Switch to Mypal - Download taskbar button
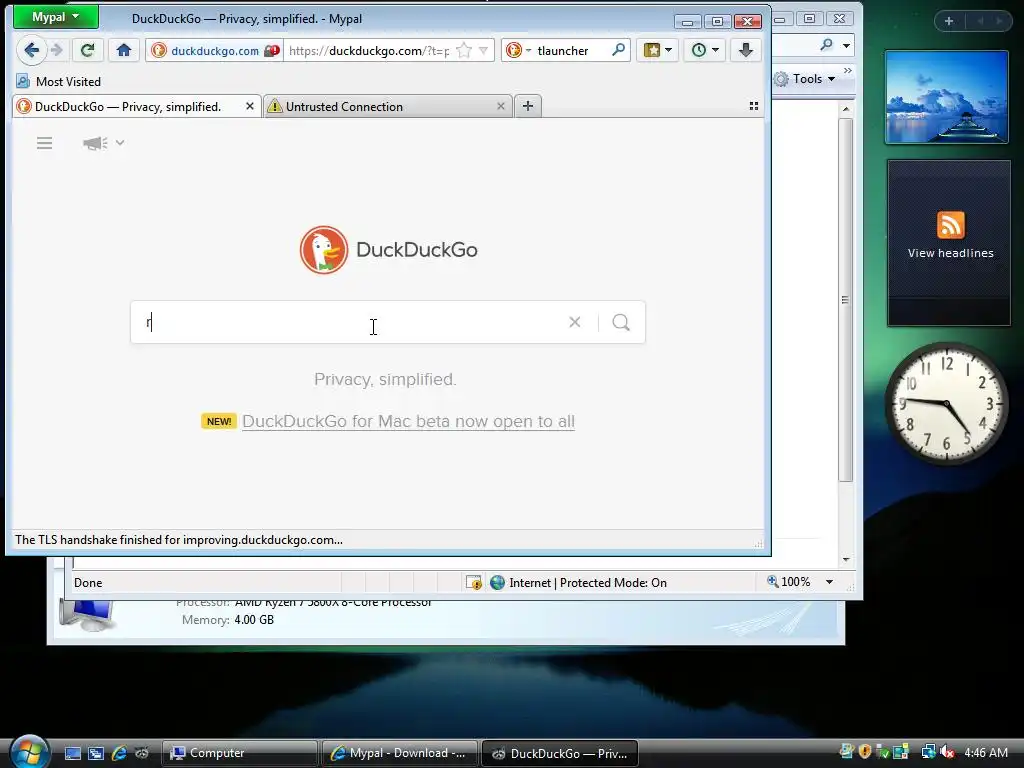The height and width of the screenshot is (768, 1024). coord(400,753)
